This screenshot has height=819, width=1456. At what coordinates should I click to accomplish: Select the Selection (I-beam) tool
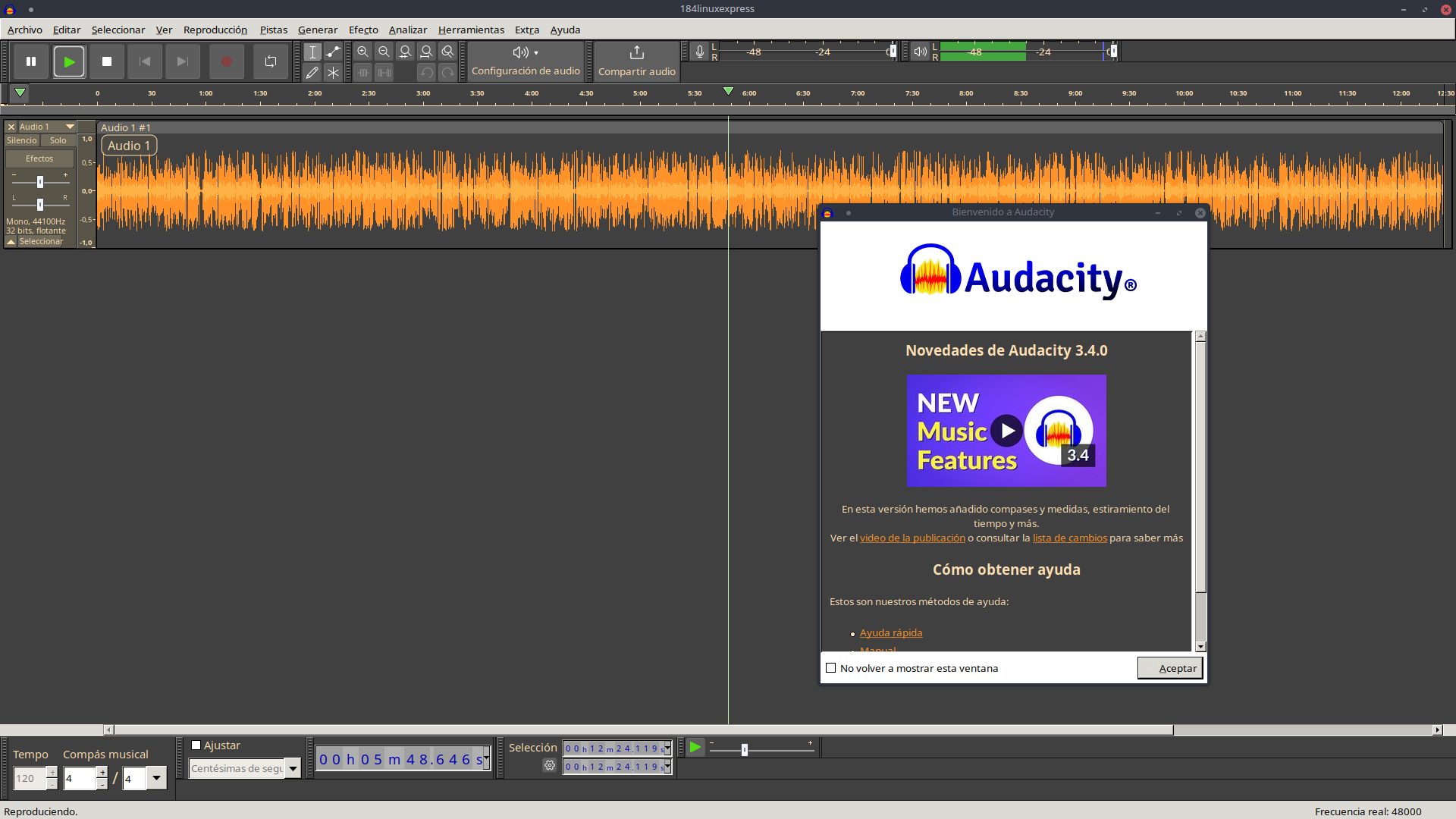point(312,52)
